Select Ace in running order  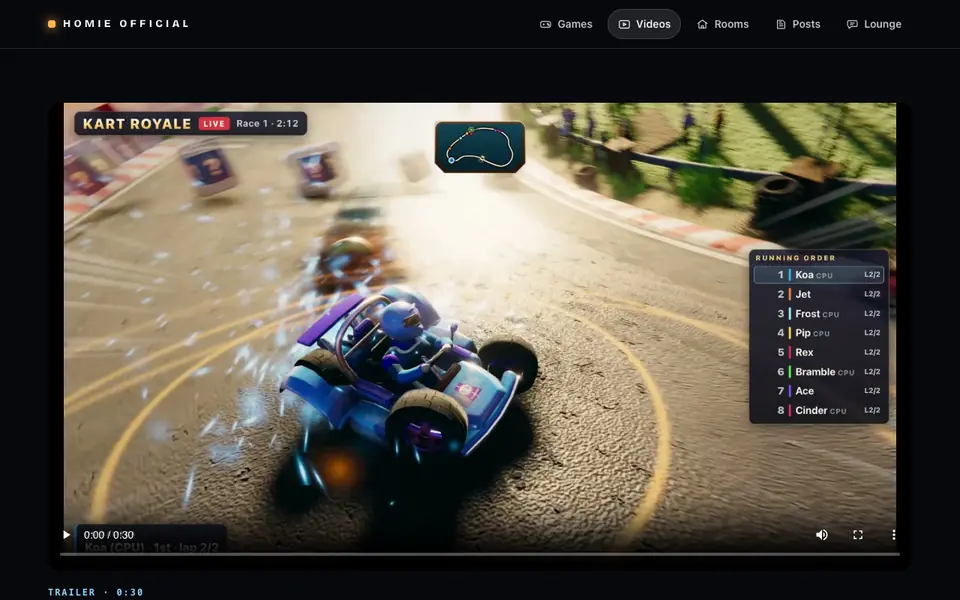point(819,391)
